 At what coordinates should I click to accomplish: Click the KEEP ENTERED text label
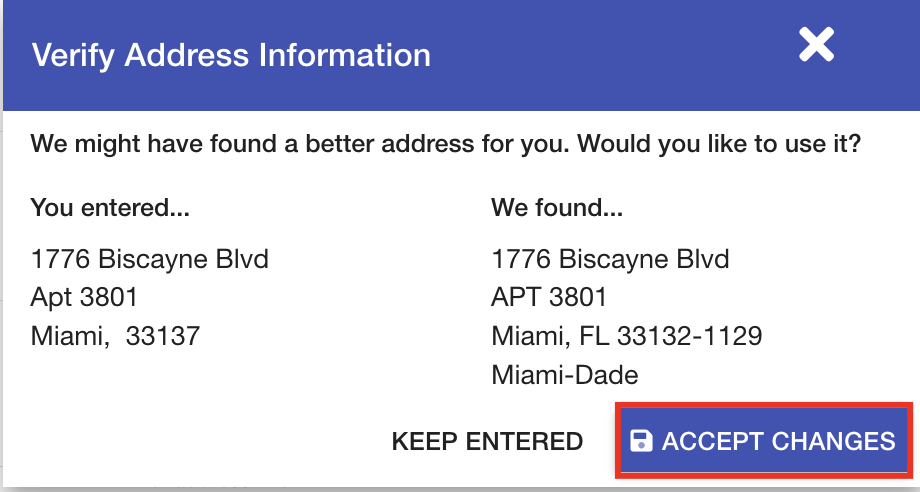[487, 441]
